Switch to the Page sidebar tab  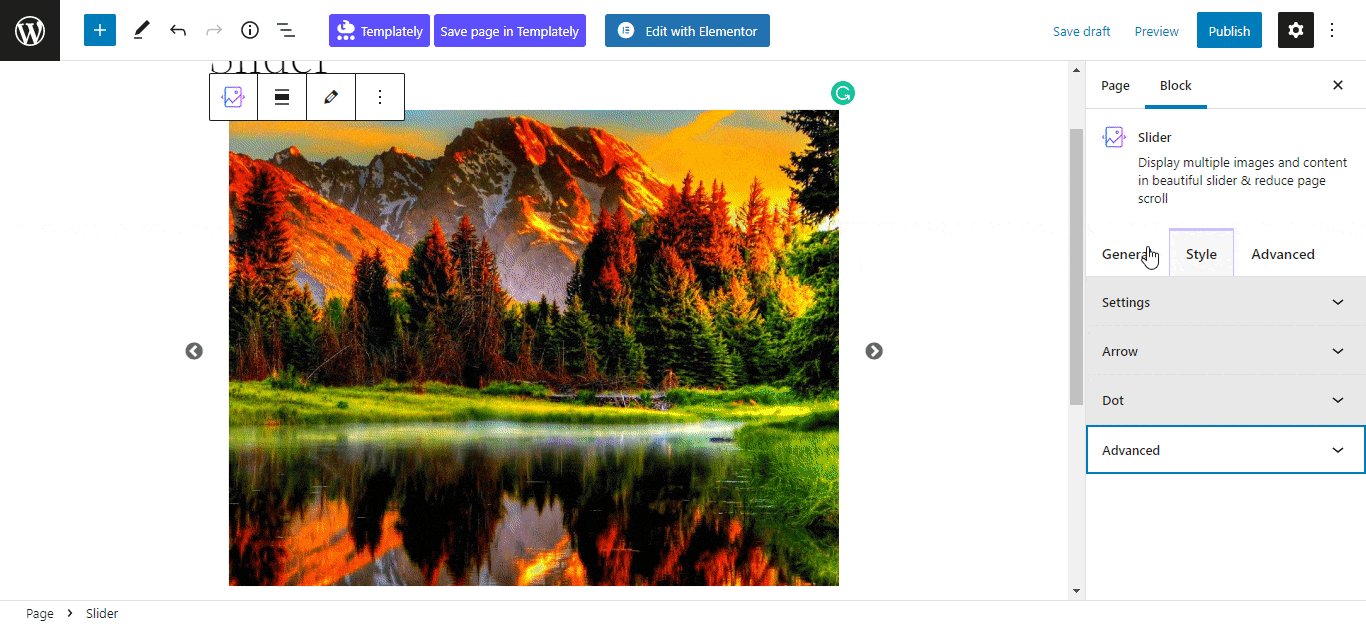1115,85
